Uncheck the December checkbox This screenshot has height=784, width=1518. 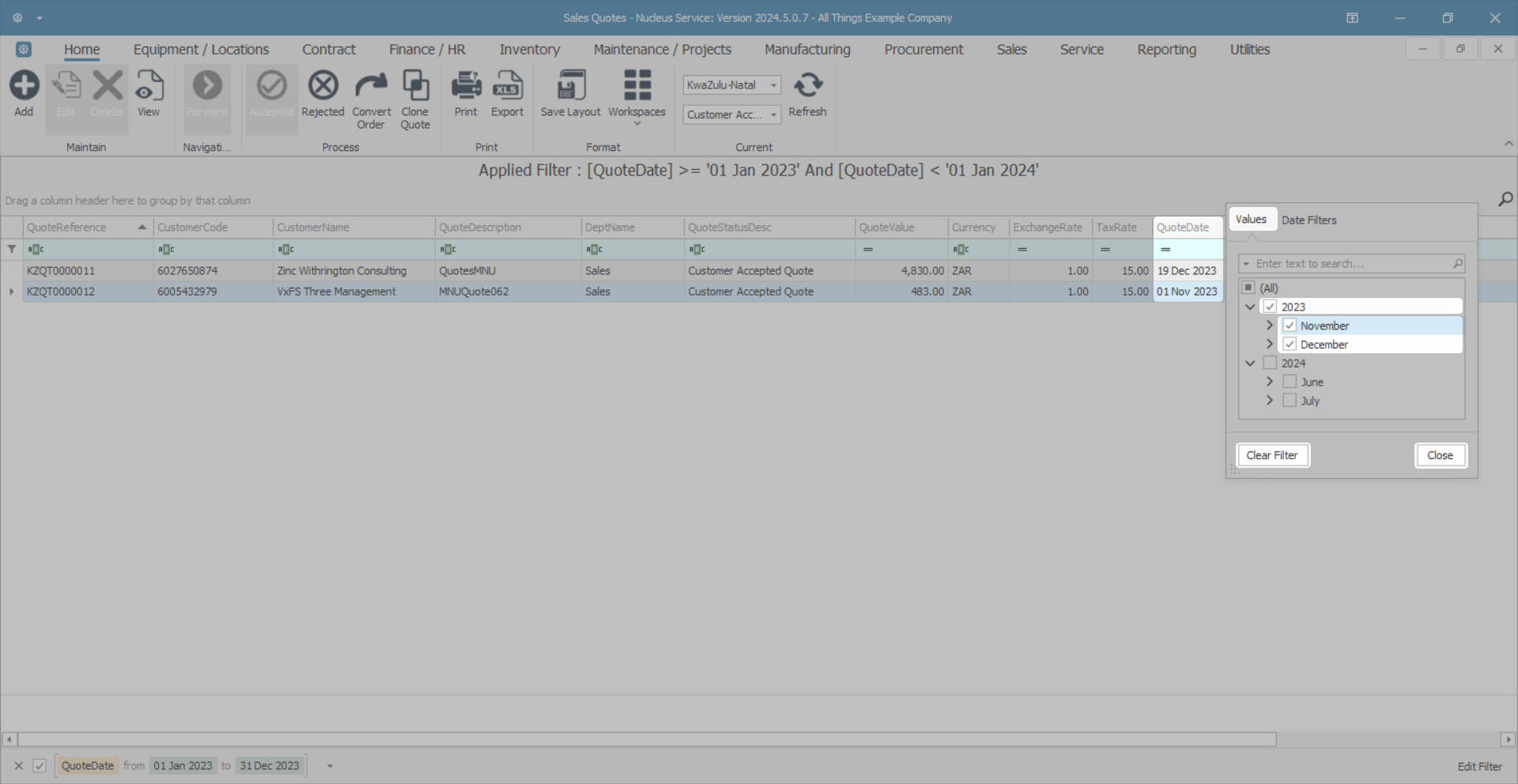[1290, 345]
